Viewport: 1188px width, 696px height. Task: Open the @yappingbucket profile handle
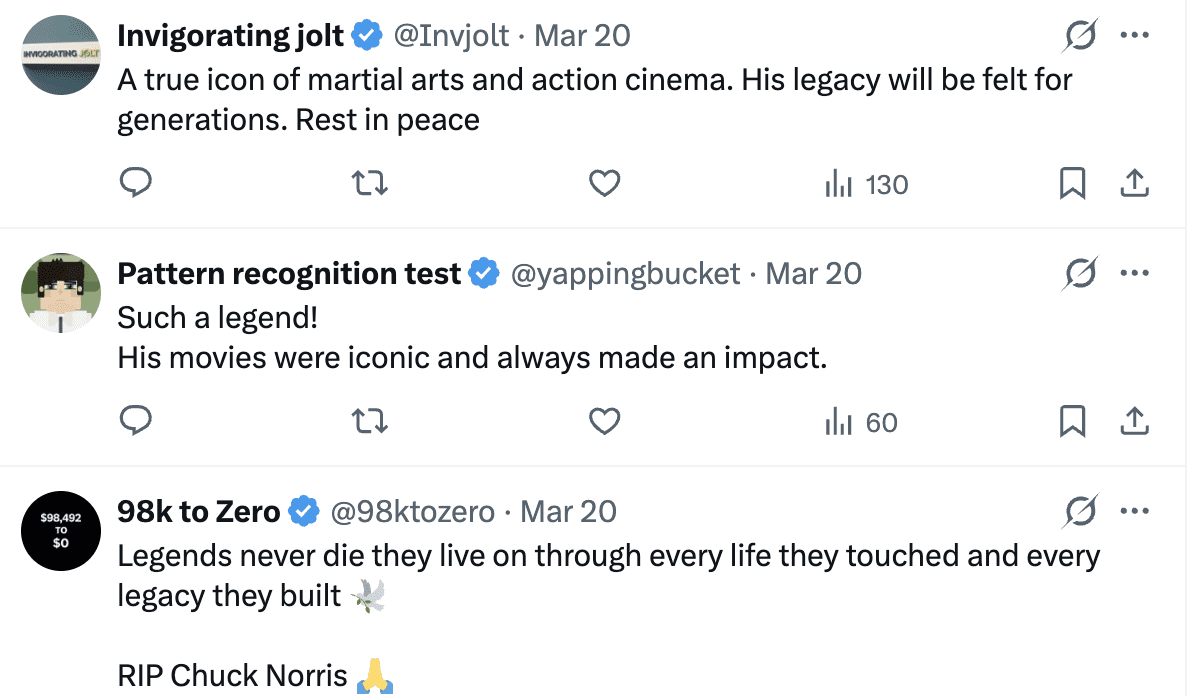(625, 274)
